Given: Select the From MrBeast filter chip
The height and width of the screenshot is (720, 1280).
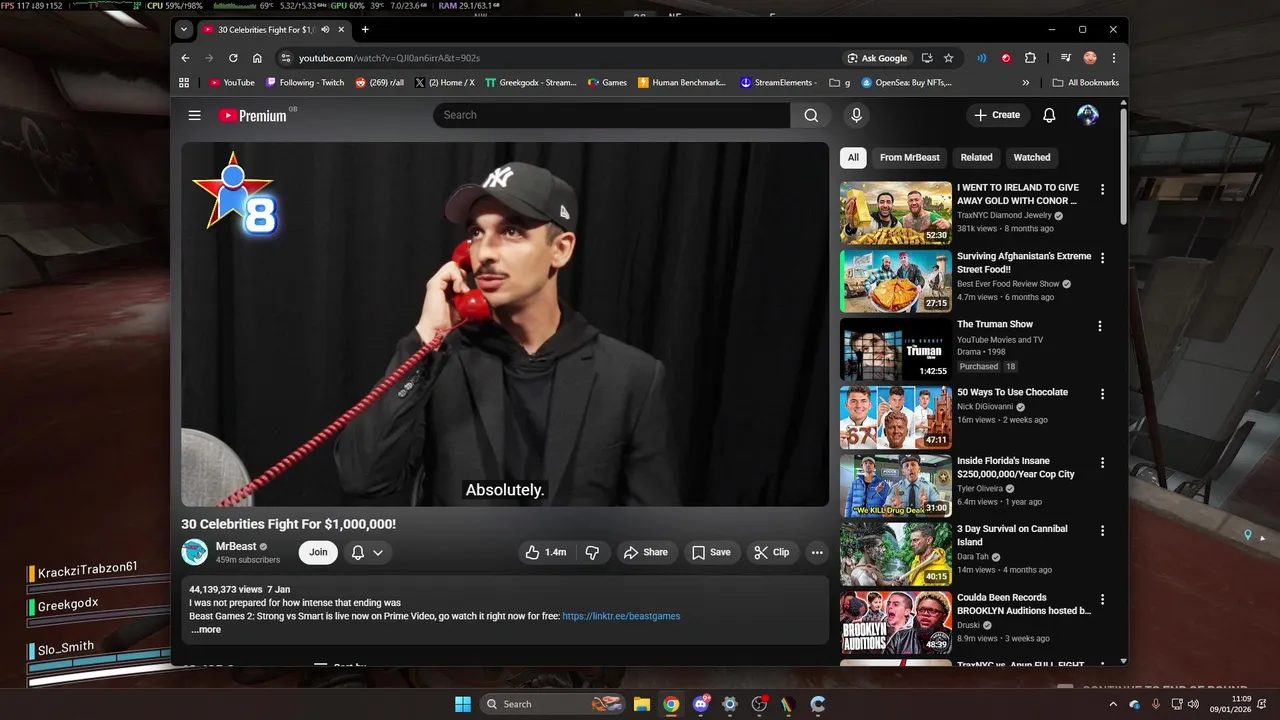Looking at the screenshot, I should pos(910,157).
